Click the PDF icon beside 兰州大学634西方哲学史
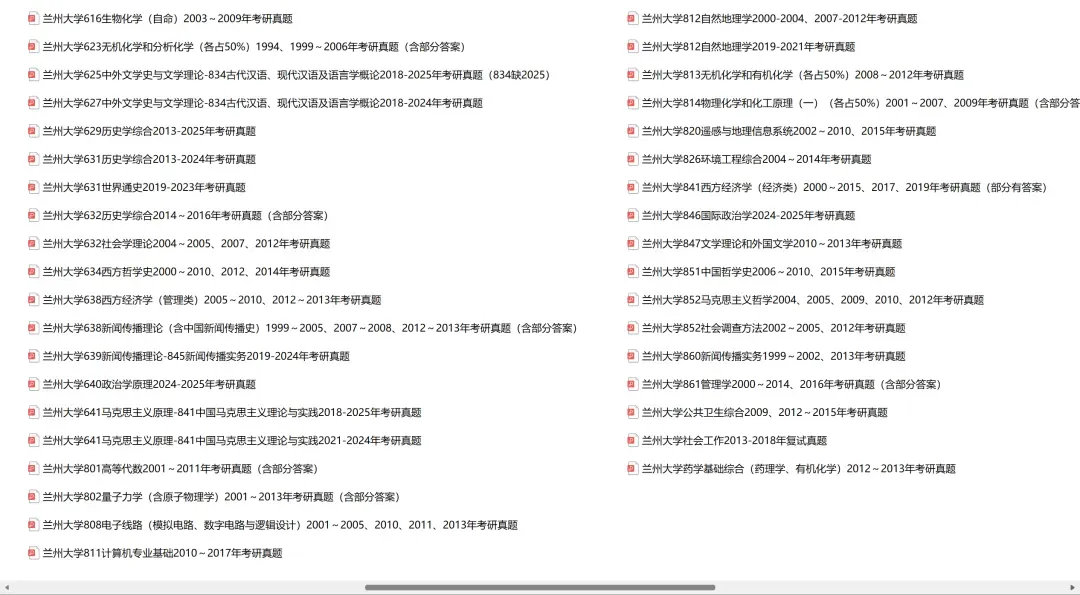This screenshot has width=1080, height=595. click(x=33, y=272)
